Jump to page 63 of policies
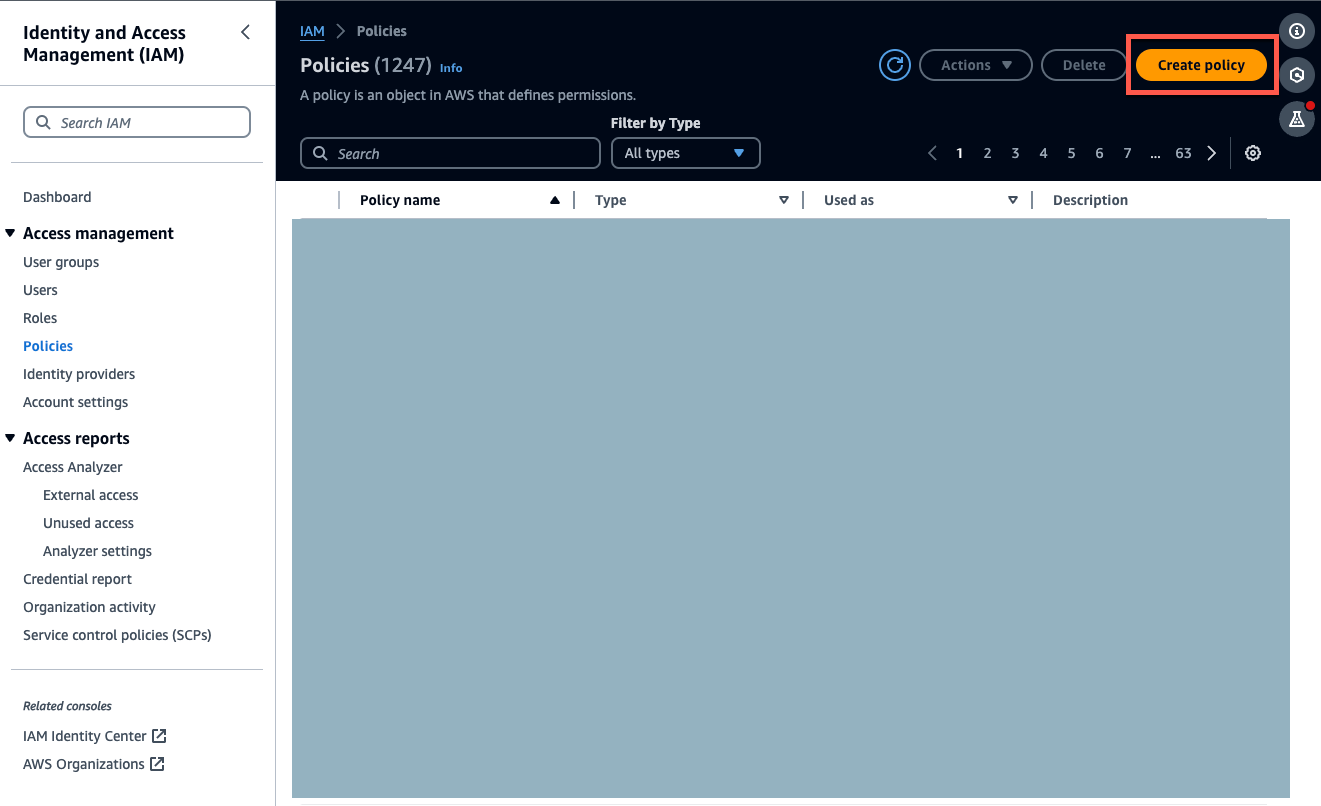The width and height of the screenshot is (1321, 806). [1183, 153]
